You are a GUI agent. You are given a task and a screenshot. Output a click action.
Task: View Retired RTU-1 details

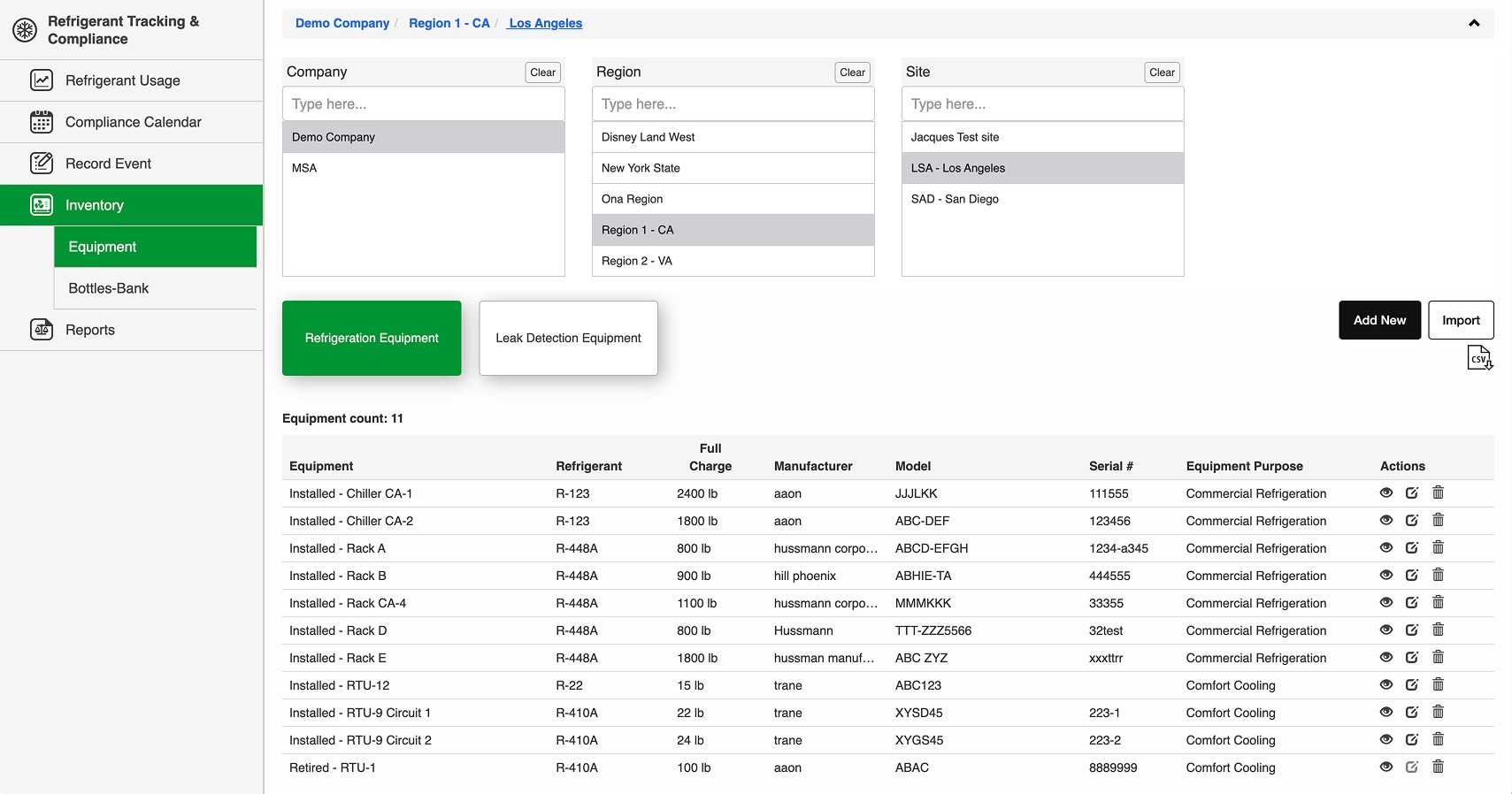(1386, 767)
